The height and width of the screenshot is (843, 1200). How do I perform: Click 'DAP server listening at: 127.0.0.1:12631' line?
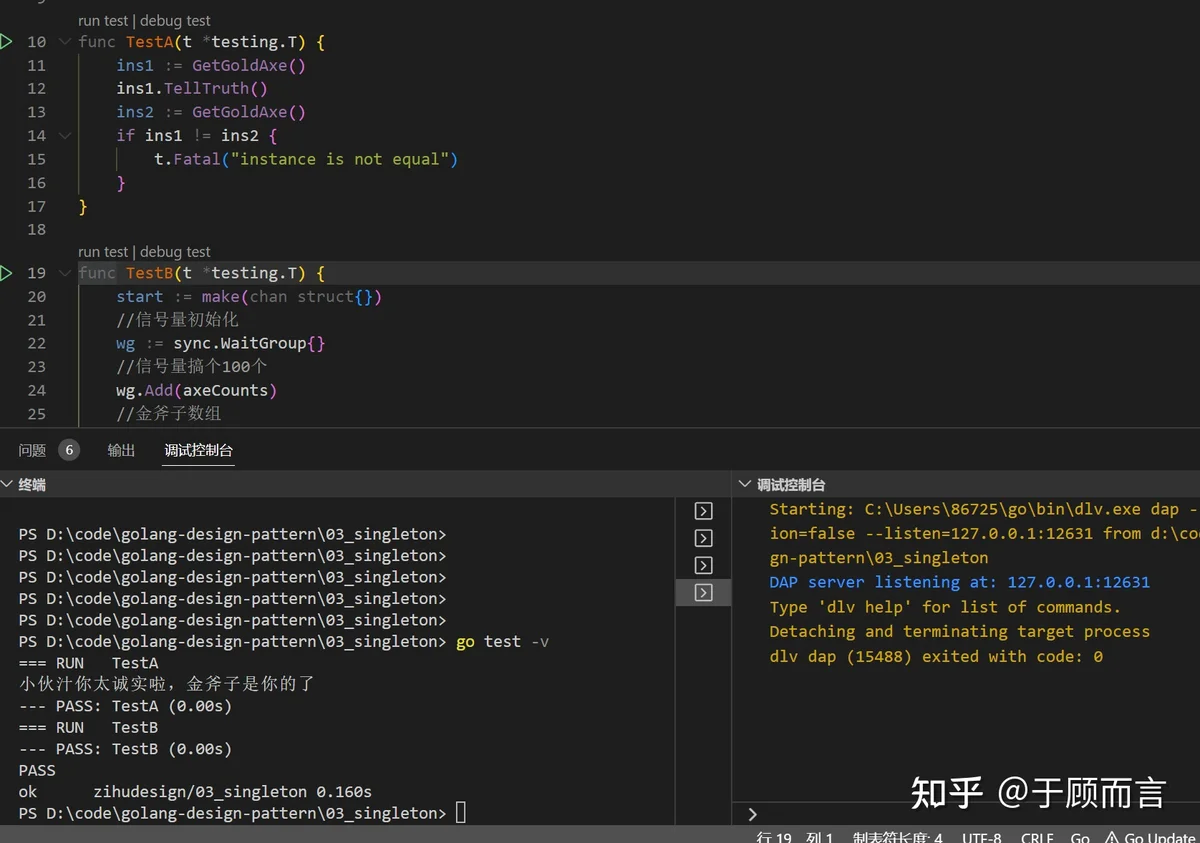tap(960, 582)
